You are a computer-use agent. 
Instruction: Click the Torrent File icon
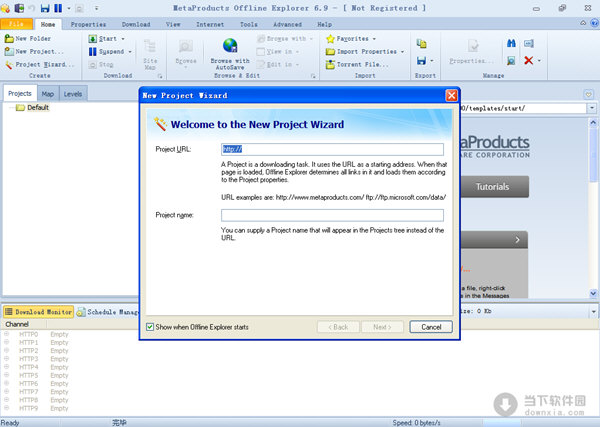coord(331,65)
